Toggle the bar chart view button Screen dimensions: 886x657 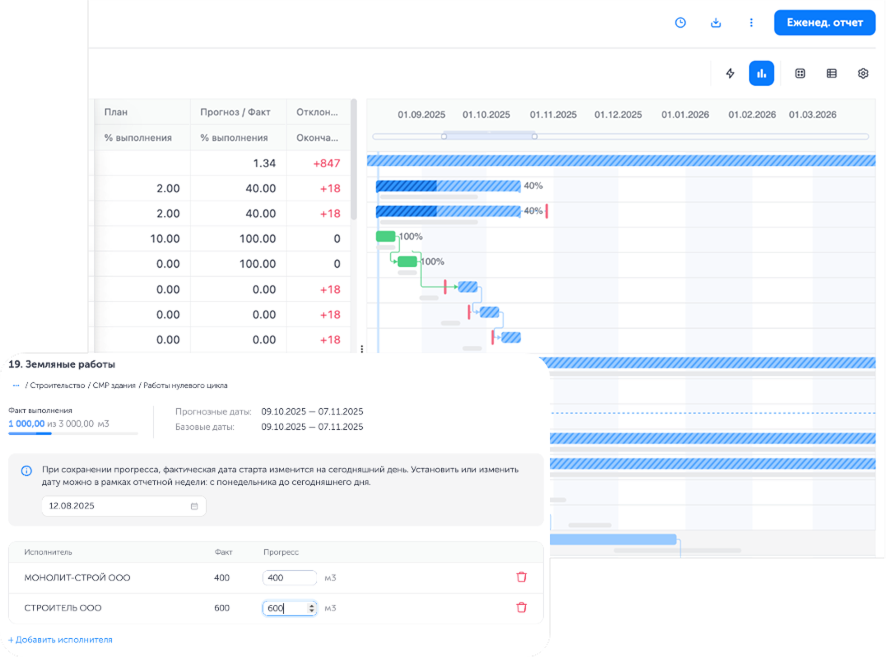[761, 73]
